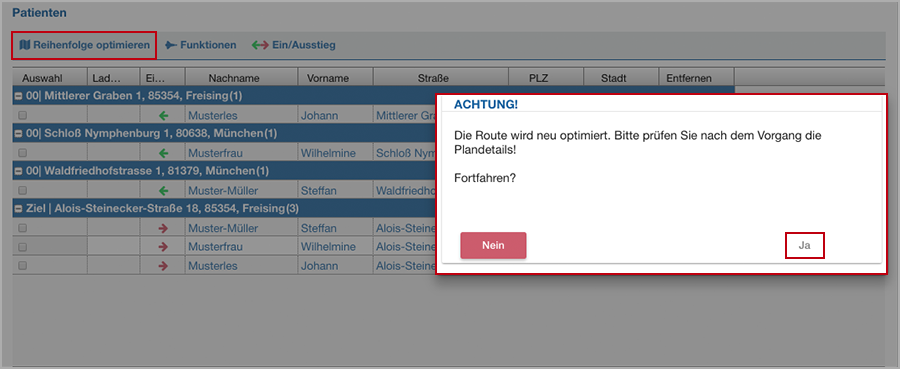Image resolution: width=900 pixels, height=369 pixels.
Task: Click the map icon beside Reihenfolge optimieren
Action: tap(25, 45)
